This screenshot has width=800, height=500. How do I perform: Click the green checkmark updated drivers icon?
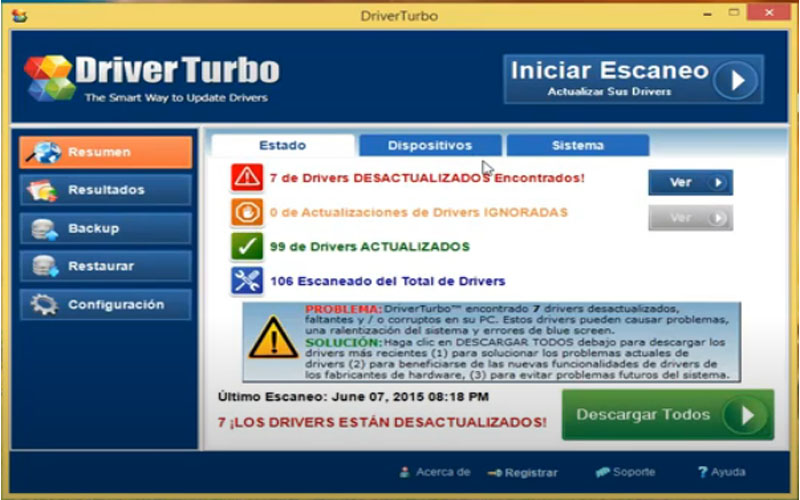247,246
